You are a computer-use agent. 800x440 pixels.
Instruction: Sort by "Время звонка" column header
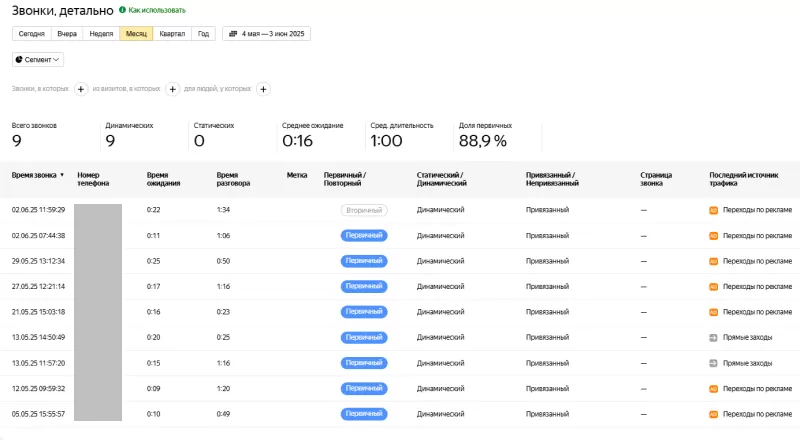point(37,174)
